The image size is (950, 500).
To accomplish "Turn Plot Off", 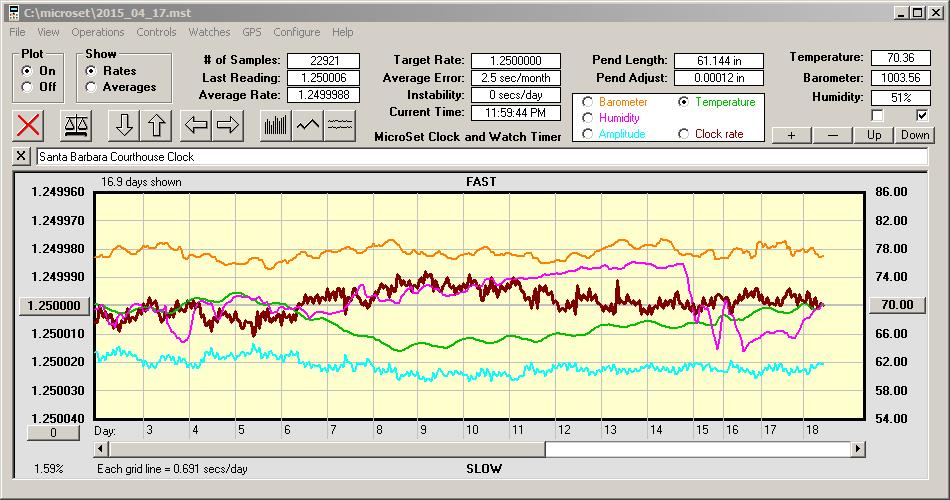I will (x=26, y=87).
